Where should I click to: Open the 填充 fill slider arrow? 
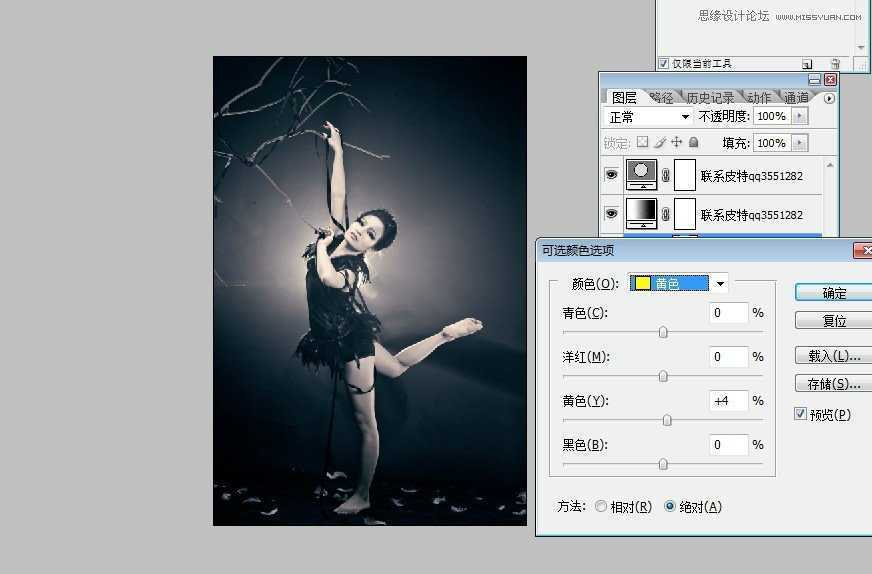800,143
